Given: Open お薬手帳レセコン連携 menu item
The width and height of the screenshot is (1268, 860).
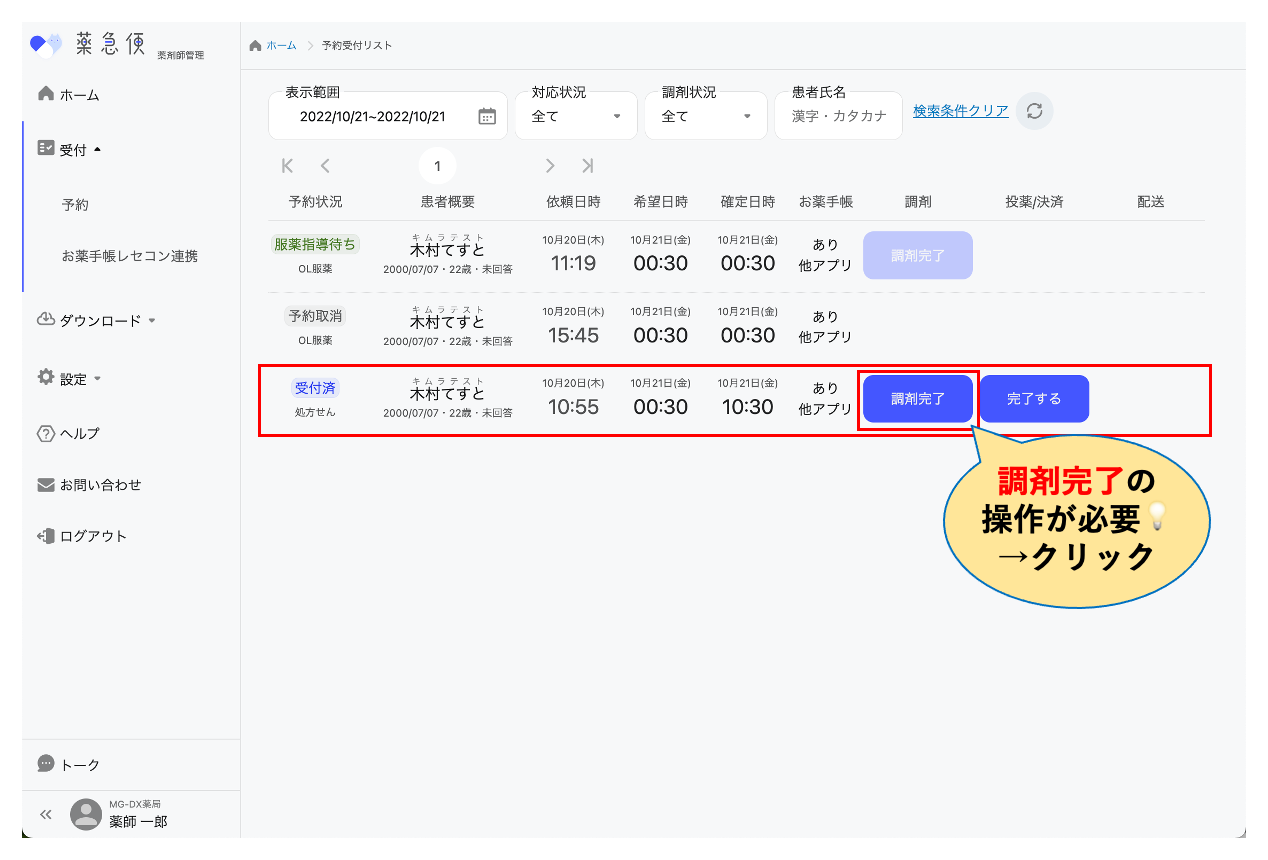Looking at the screenshot, I should 130,256.
